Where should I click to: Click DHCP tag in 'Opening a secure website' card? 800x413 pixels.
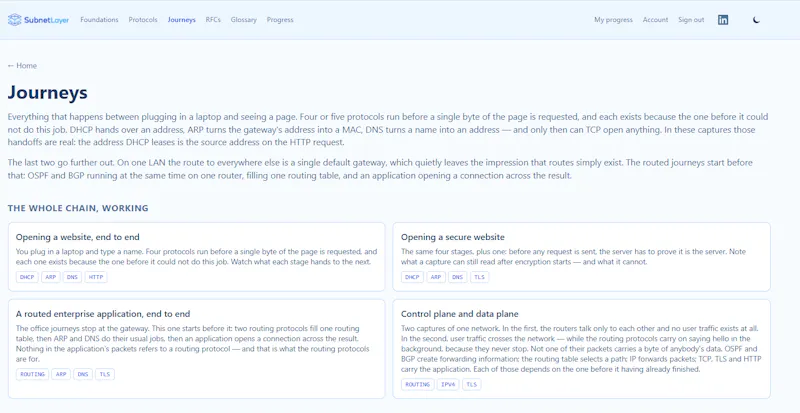coord(412,277)
